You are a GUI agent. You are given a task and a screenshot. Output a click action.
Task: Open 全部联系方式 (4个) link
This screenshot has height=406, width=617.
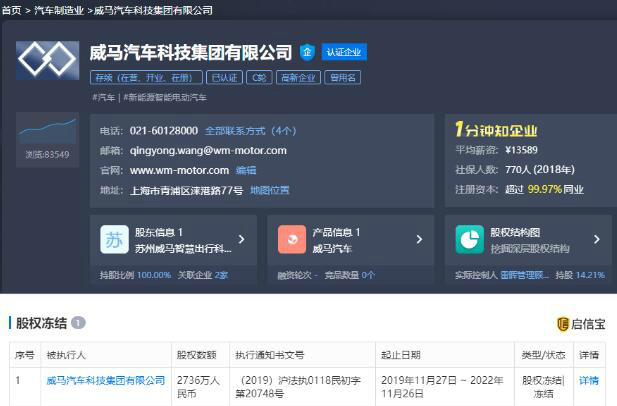[x=250, y=131]
